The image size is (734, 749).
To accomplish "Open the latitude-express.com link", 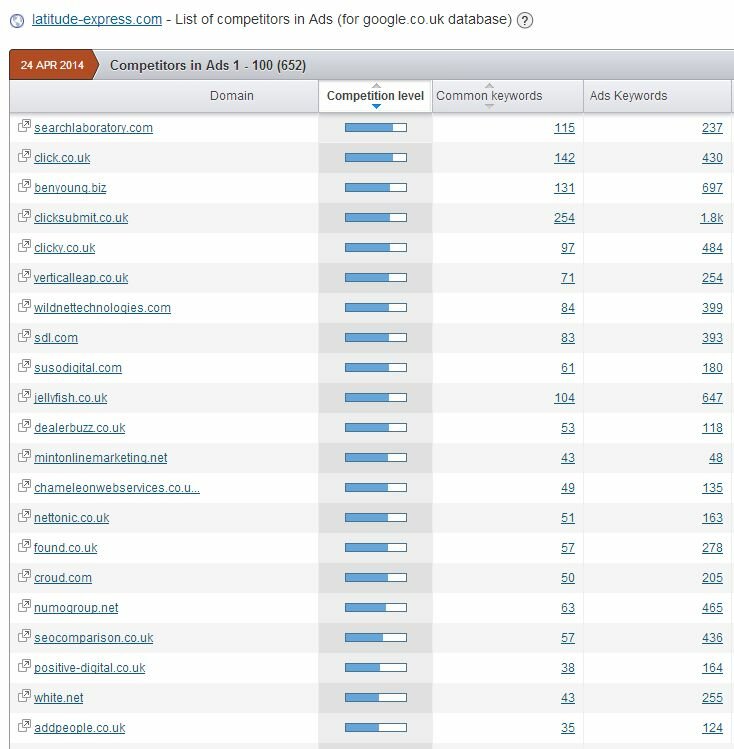I will [97, 20].
